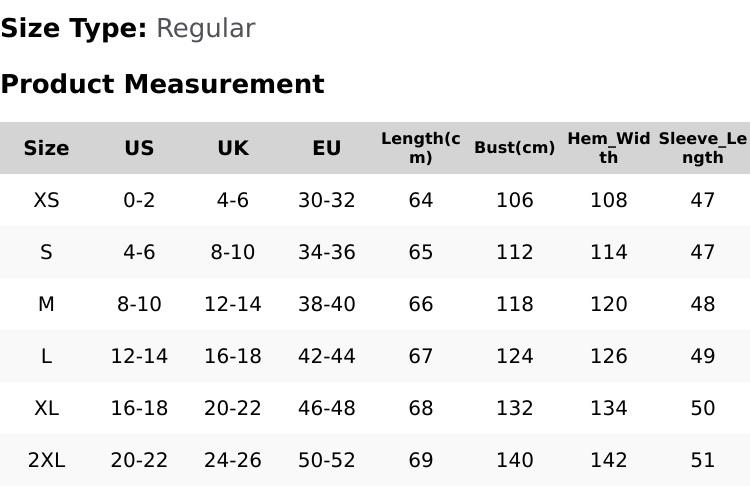Click the Sleeve_Length column header
The width and height of the screenshot is (750, 486).
pyautogui.click(x=702, y=148)
